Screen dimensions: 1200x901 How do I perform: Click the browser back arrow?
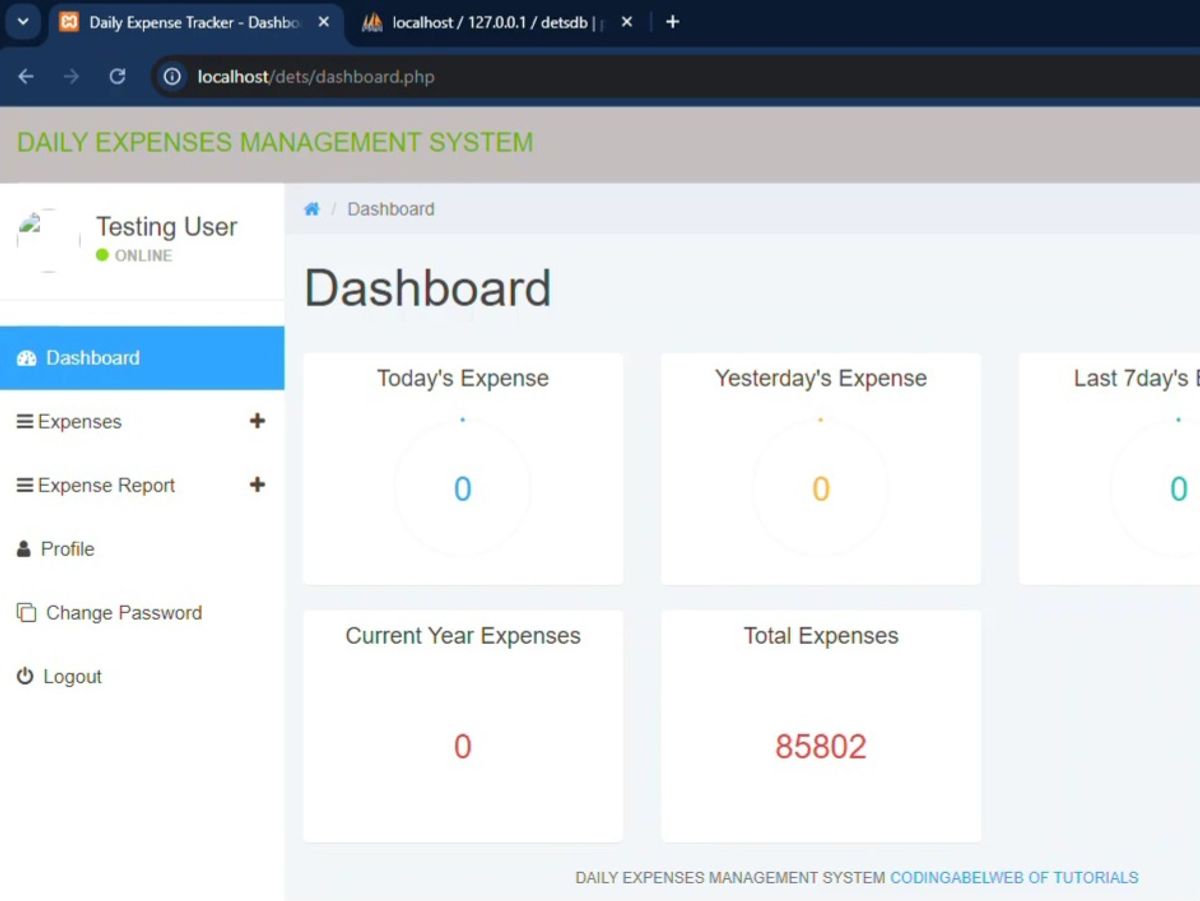[x=26, y=77]
